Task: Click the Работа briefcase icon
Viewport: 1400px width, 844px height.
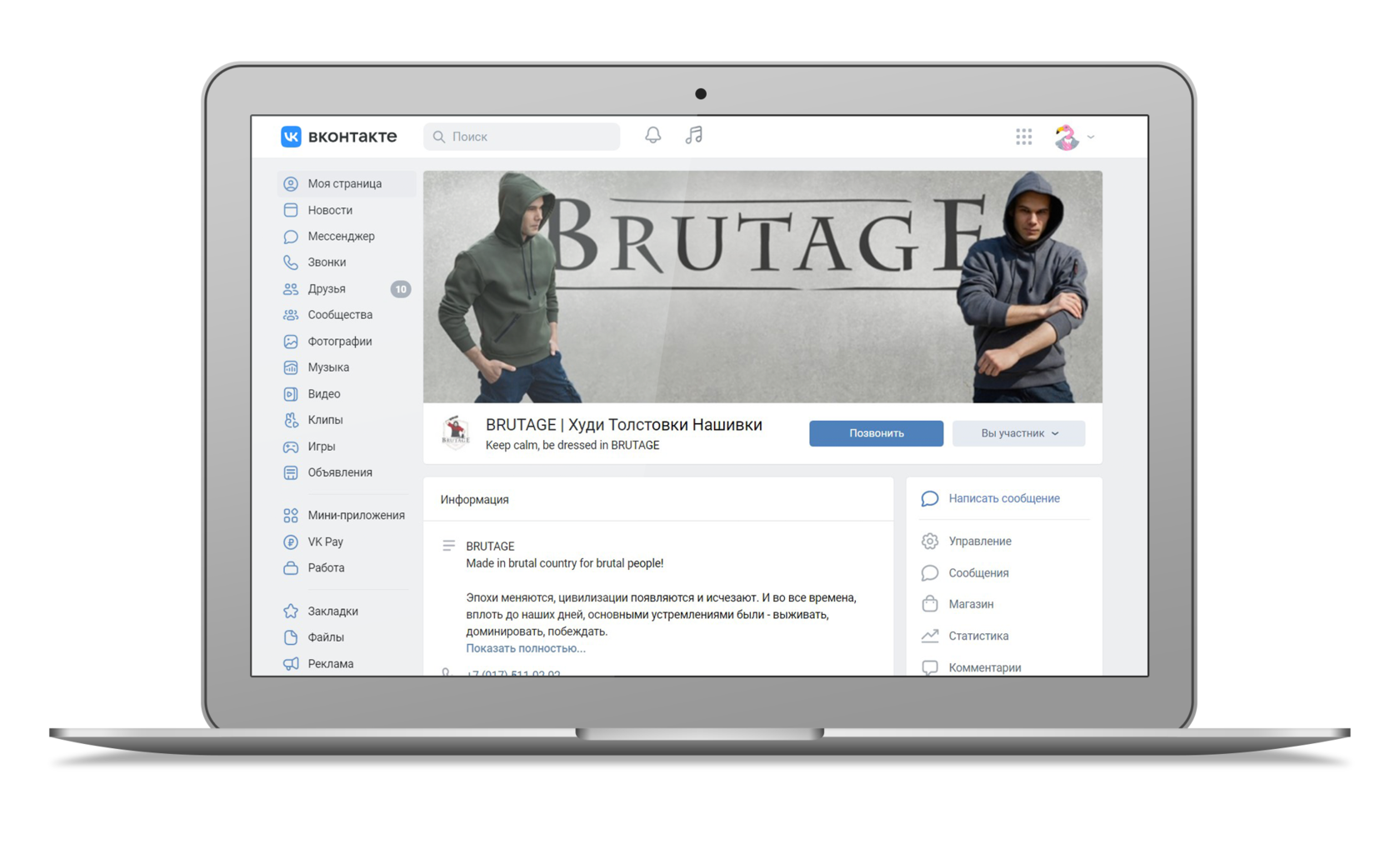Action: 291,568
